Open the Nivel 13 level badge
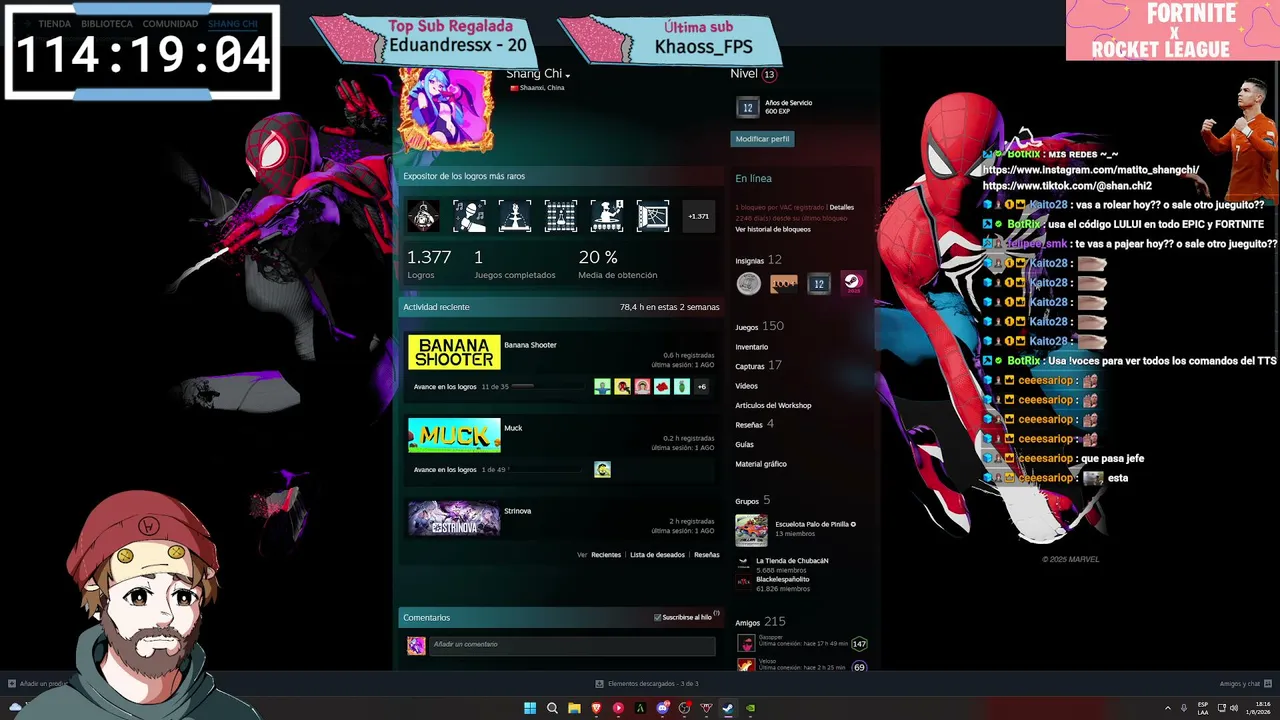Viewport: 1280px width, 720px height. [x=768, y=74]
